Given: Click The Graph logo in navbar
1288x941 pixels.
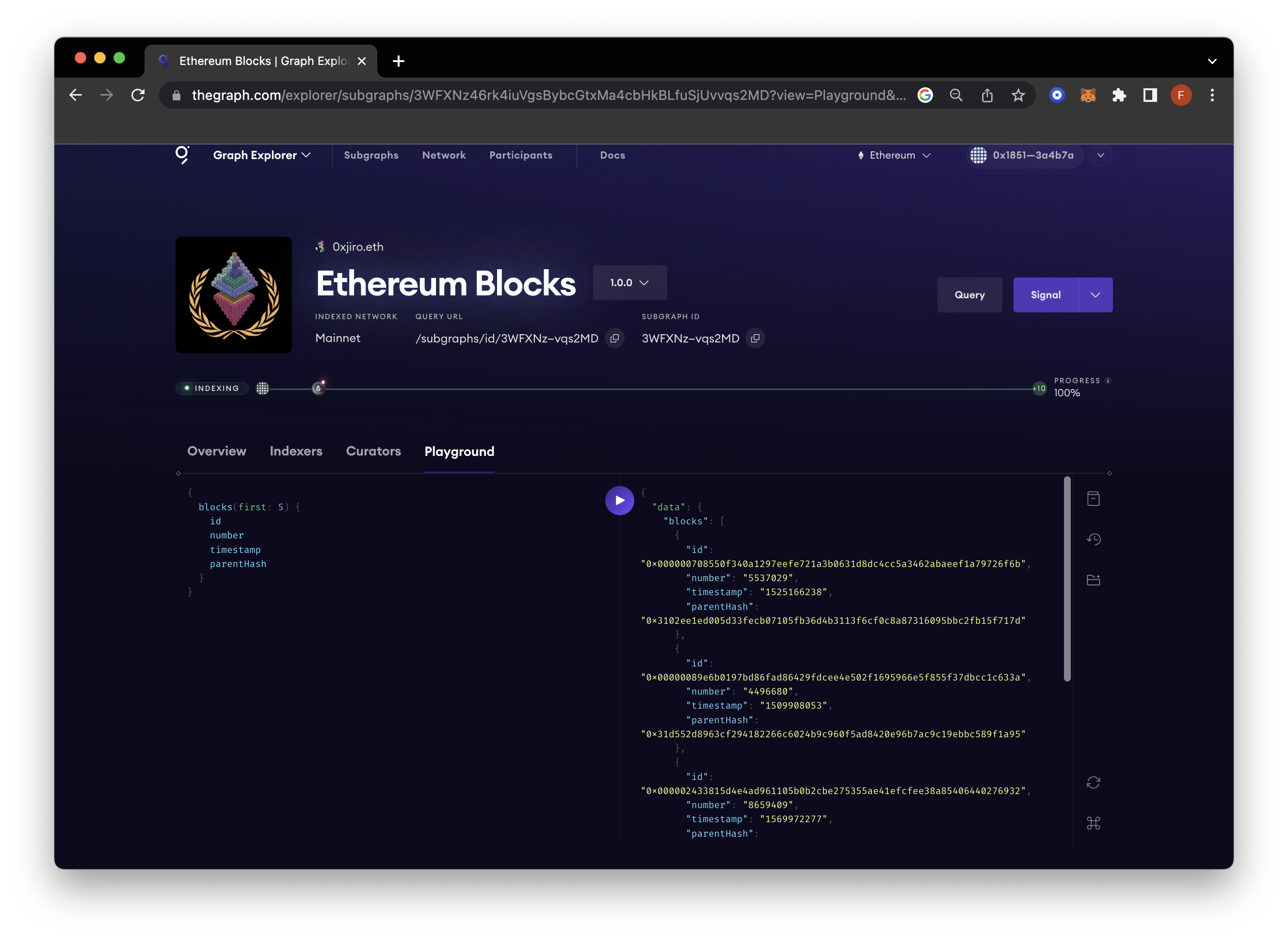Looking at the screenshot, I should tap(182, 155).
